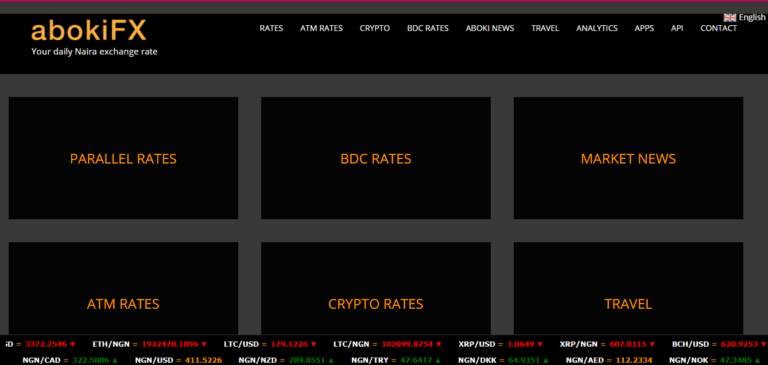Click the ETH/NGN ticker rate
Viewport: 768px width, 365px height.
(x=150, y=344)
